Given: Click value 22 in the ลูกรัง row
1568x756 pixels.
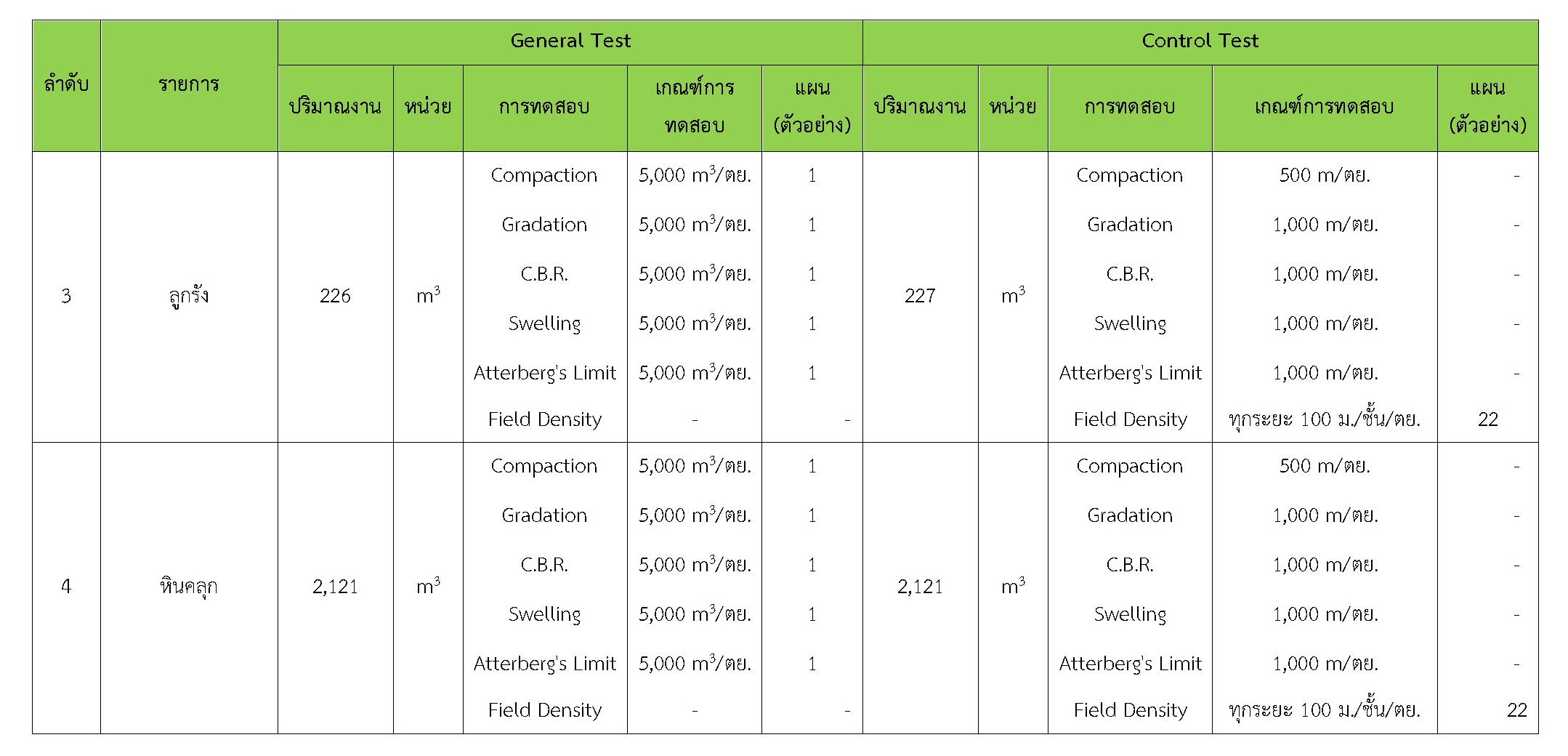Looking at the screenshot, I should (1487, 419).
